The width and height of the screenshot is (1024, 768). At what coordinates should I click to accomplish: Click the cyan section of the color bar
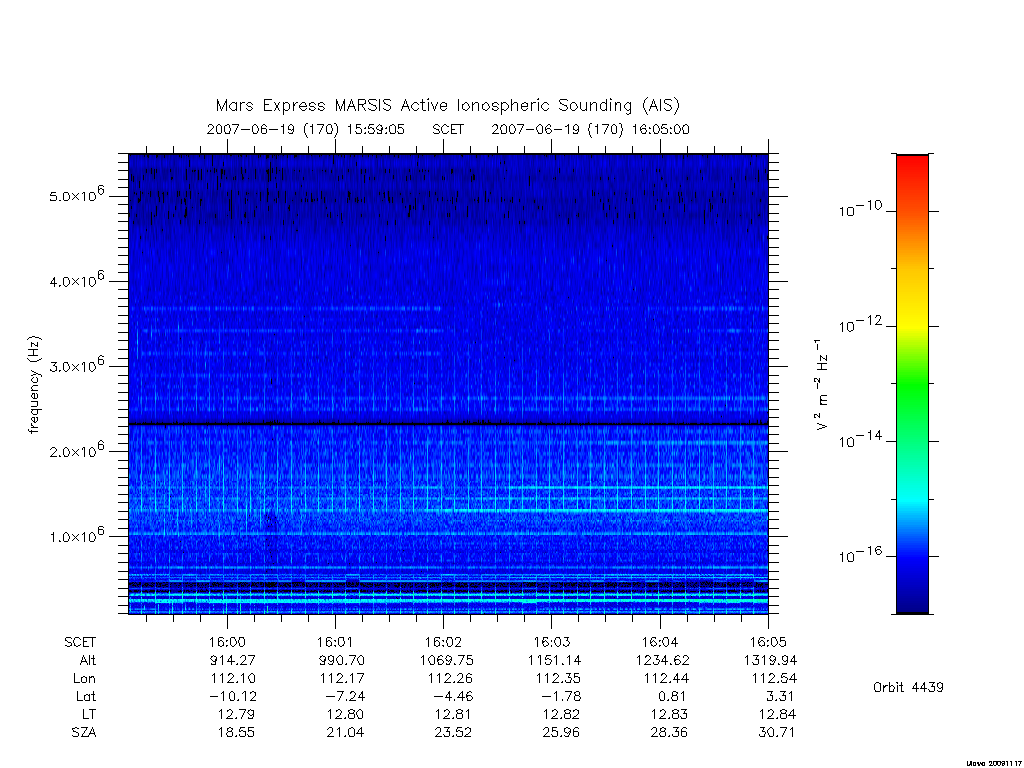(912, 500)
